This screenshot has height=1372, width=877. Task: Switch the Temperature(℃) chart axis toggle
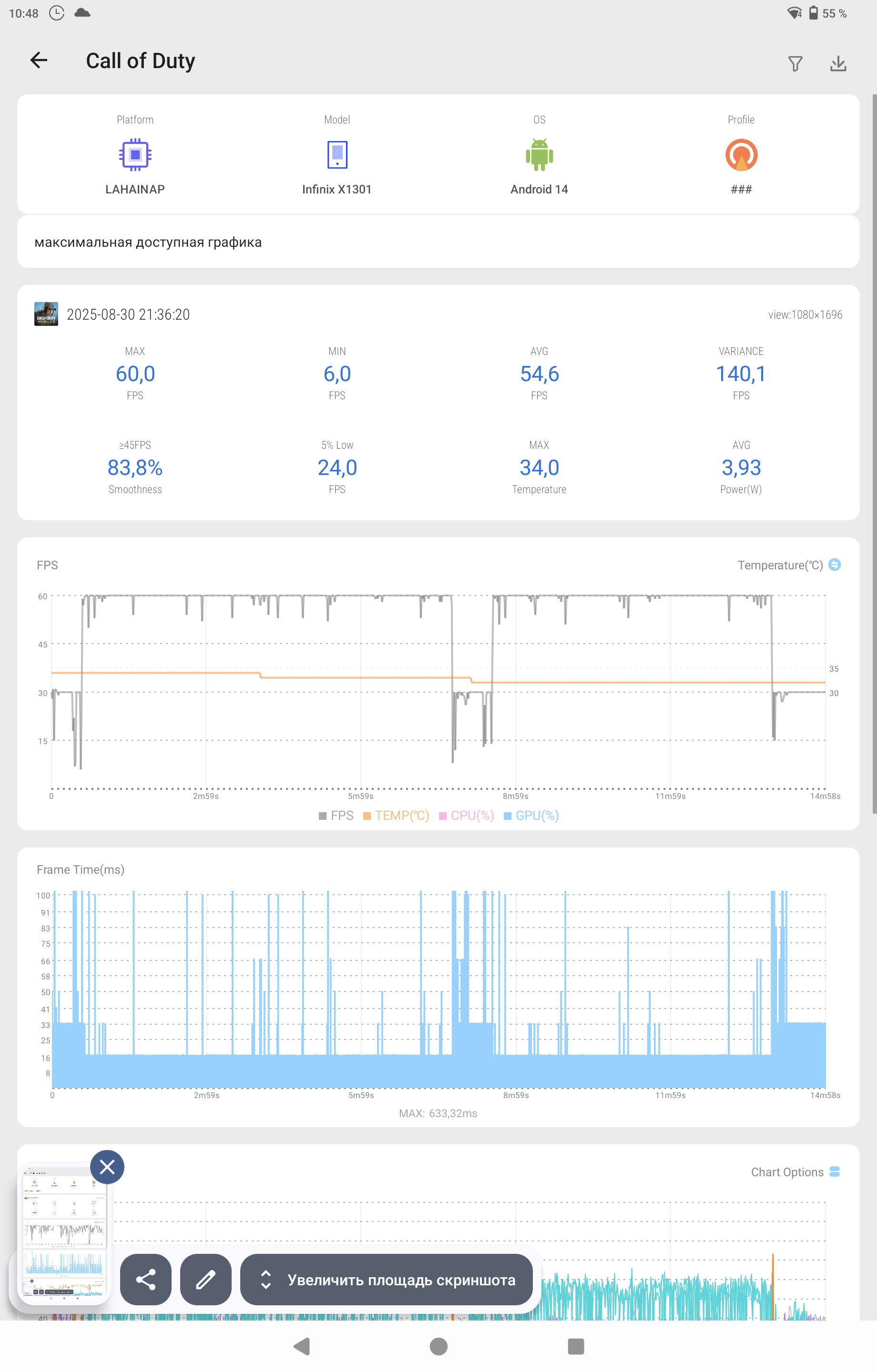click(834, 565)
